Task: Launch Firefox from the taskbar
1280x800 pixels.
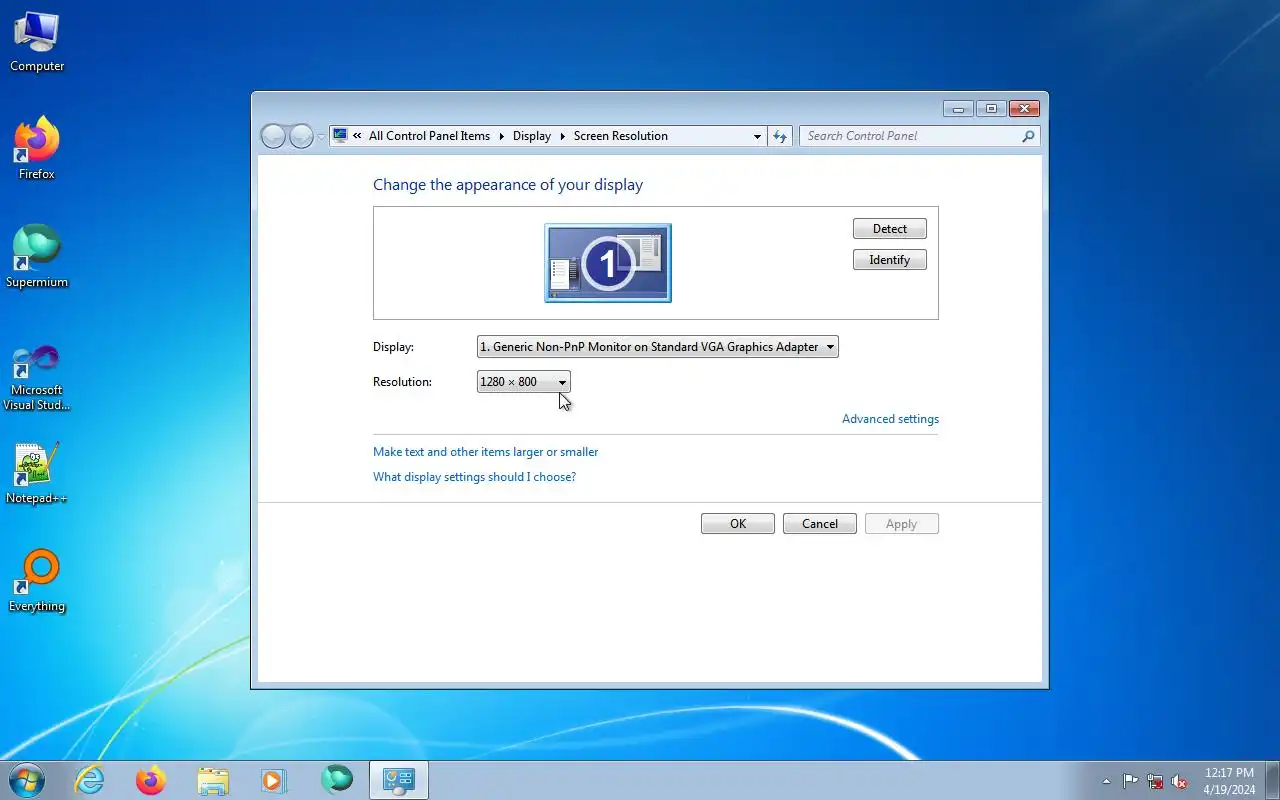Action: (x=151, y=780)
